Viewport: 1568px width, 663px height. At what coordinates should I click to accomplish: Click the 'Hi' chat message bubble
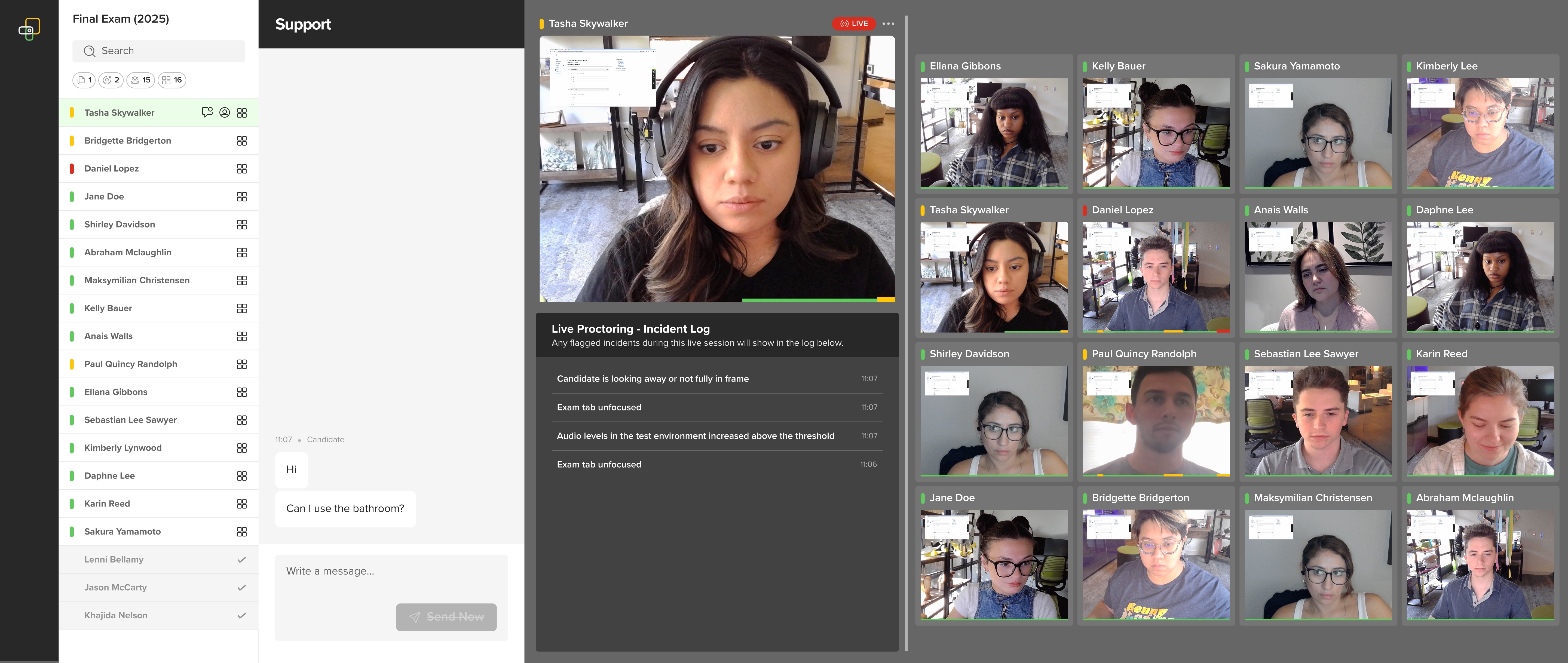tap(292, 469)
